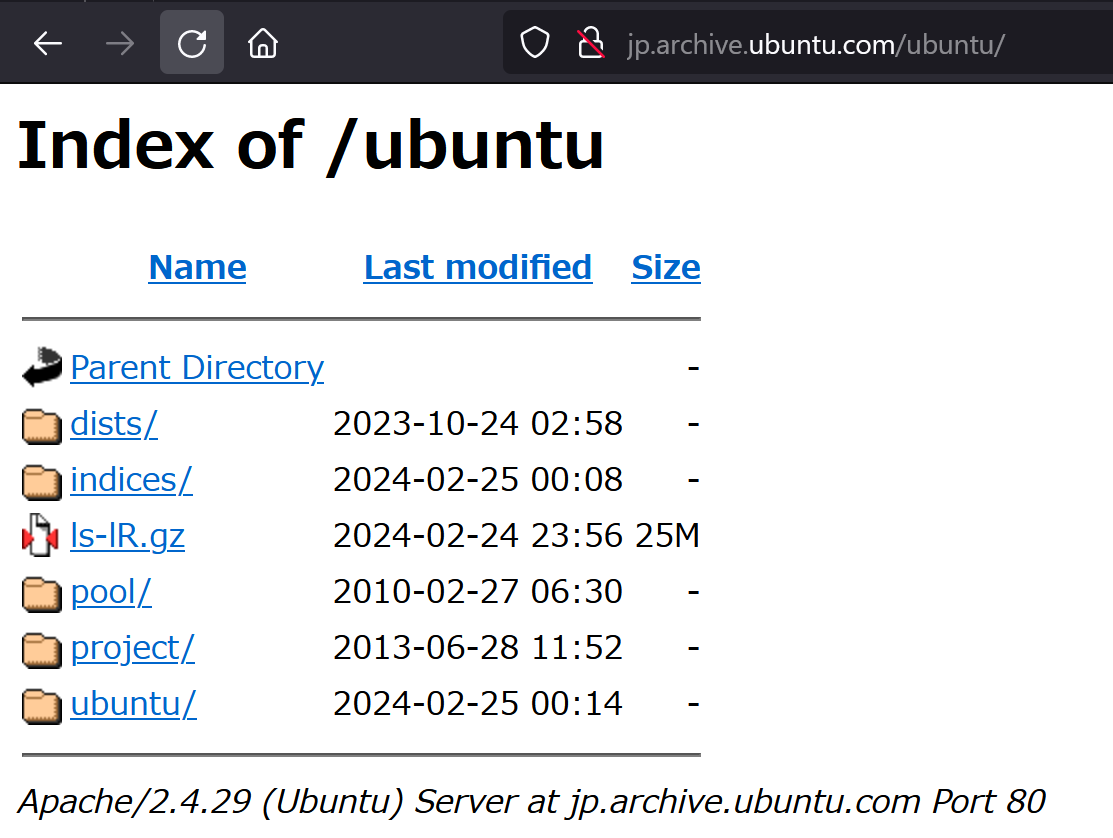Click the insecure connection padlock icon

click(591, 43)
